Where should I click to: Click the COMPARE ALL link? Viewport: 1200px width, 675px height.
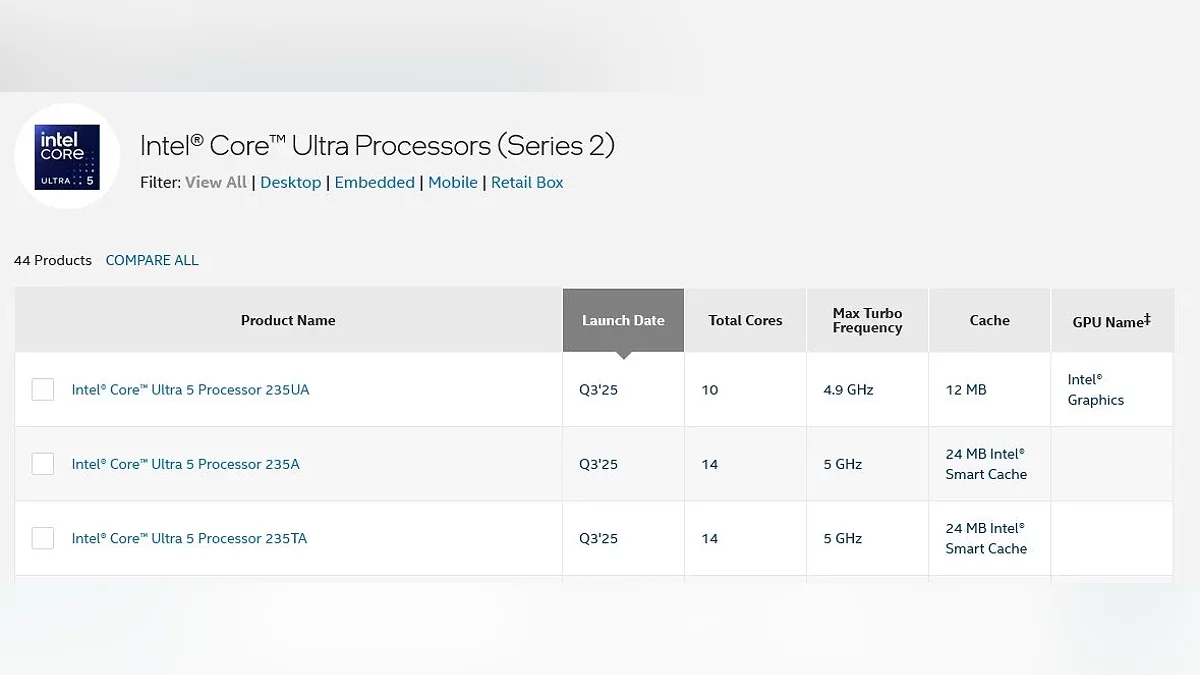(x=152, y=260)
